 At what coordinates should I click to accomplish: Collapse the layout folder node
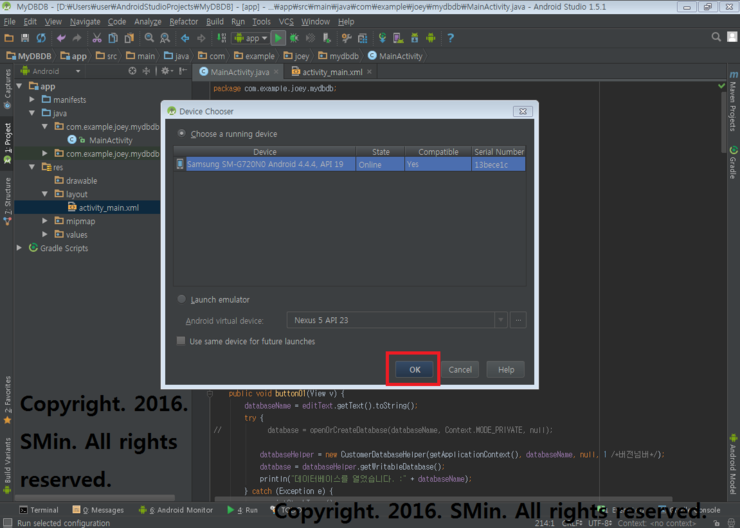pos(44,194)
